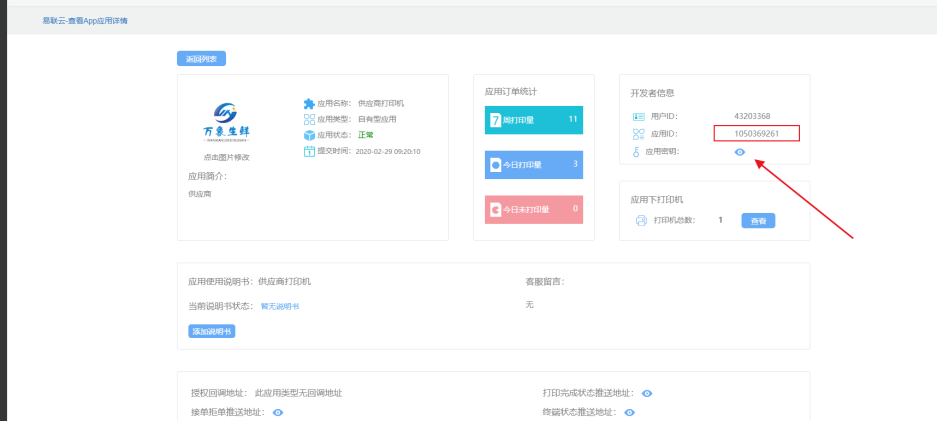Click the cube icon beside 应用状态
Viewport: 937px width, 421px height.
click(309, 135)
